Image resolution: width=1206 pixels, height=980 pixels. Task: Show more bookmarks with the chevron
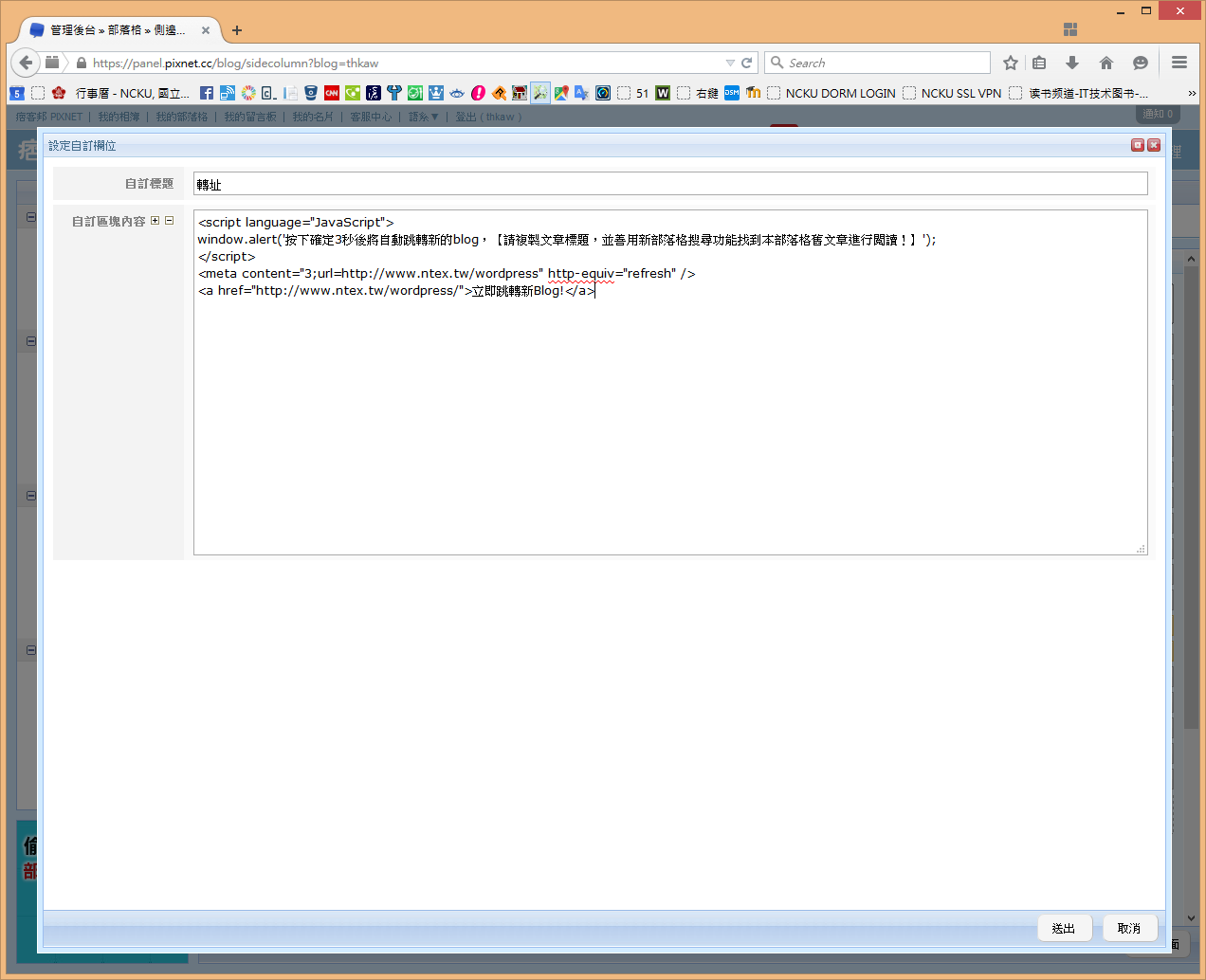pyautogui.click(x=1192, y=93)
